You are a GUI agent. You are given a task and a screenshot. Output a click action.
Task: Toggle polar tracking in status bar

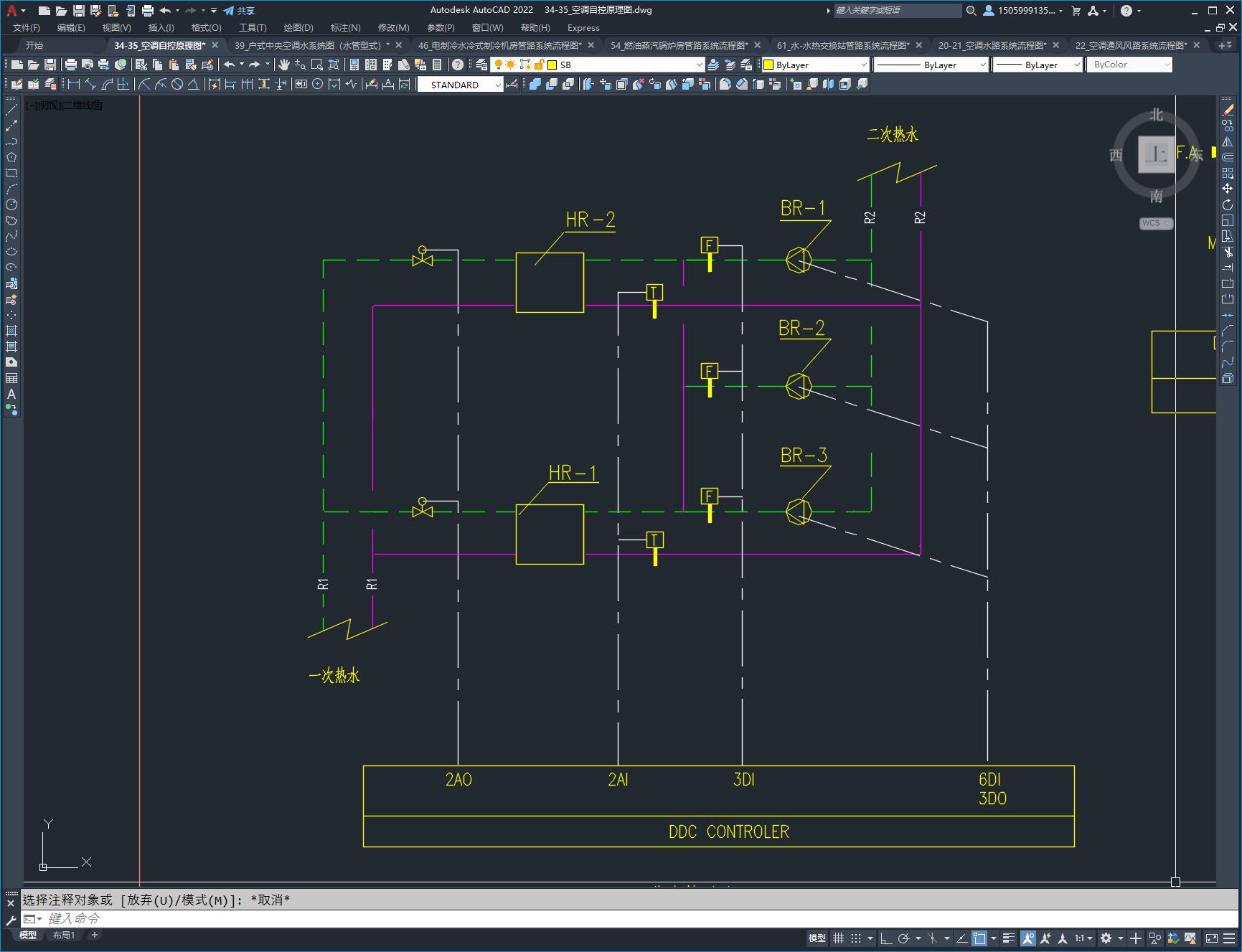[x=904, y=938]
